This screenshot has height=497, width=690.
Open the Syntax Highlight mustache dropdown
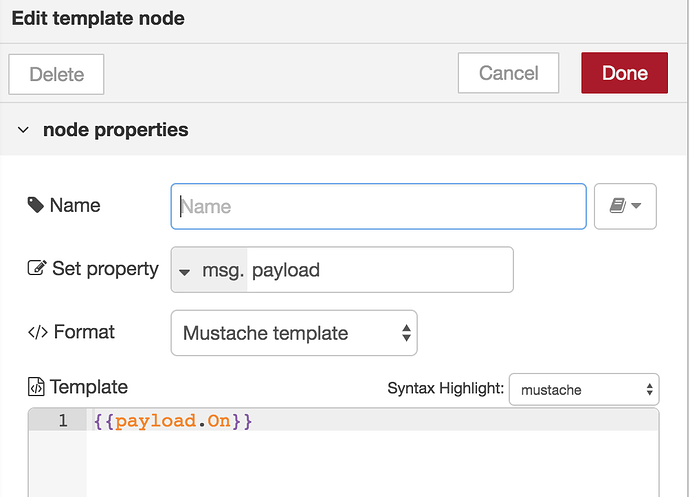pyautogui.click(x=583, y=389)
